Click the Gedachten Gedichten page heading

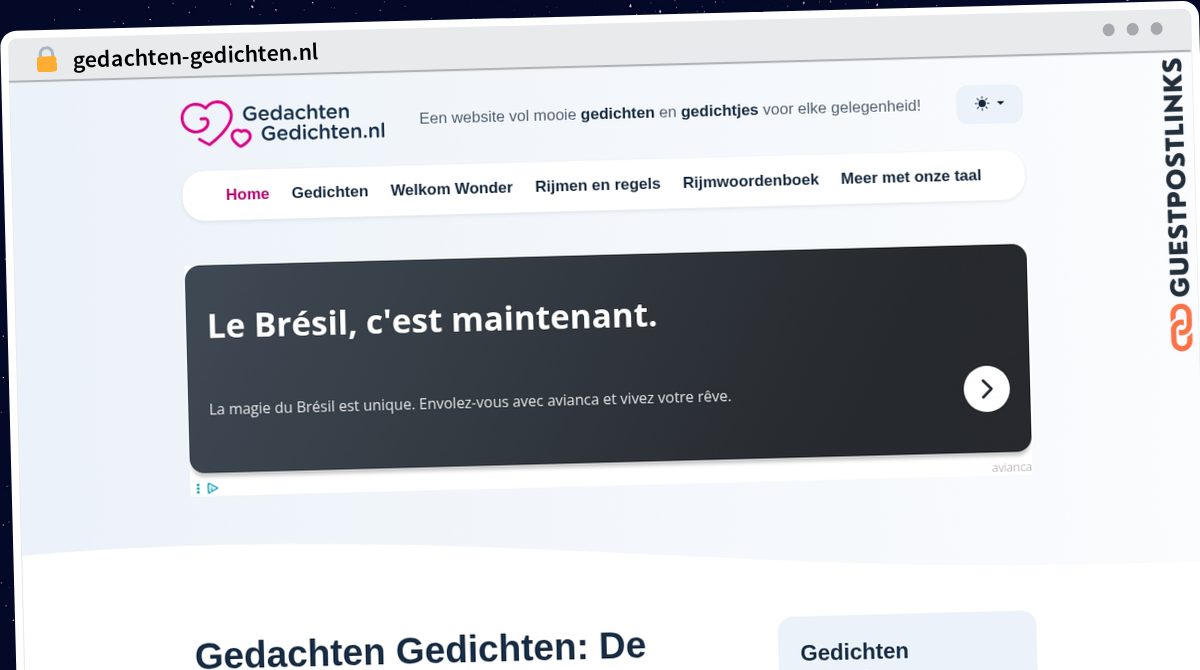[x=420, y=648]
